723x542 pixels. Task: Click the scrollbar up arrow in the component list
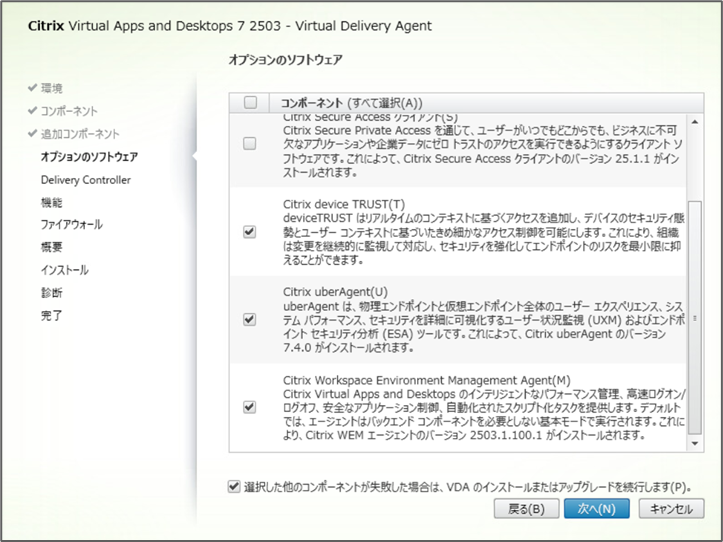click(x=695, y=122)
